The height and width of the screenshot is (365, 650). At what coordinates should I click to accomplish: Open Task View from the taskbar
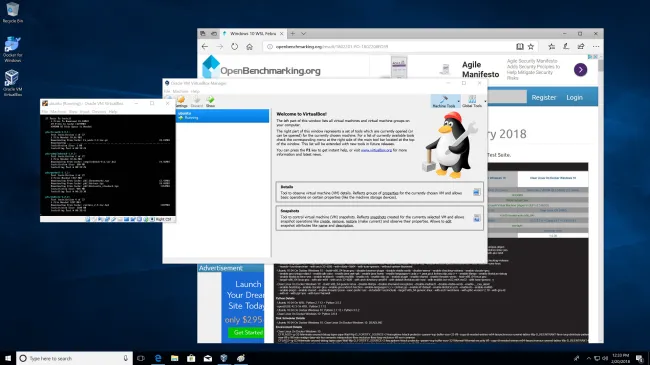coord(141,358)
